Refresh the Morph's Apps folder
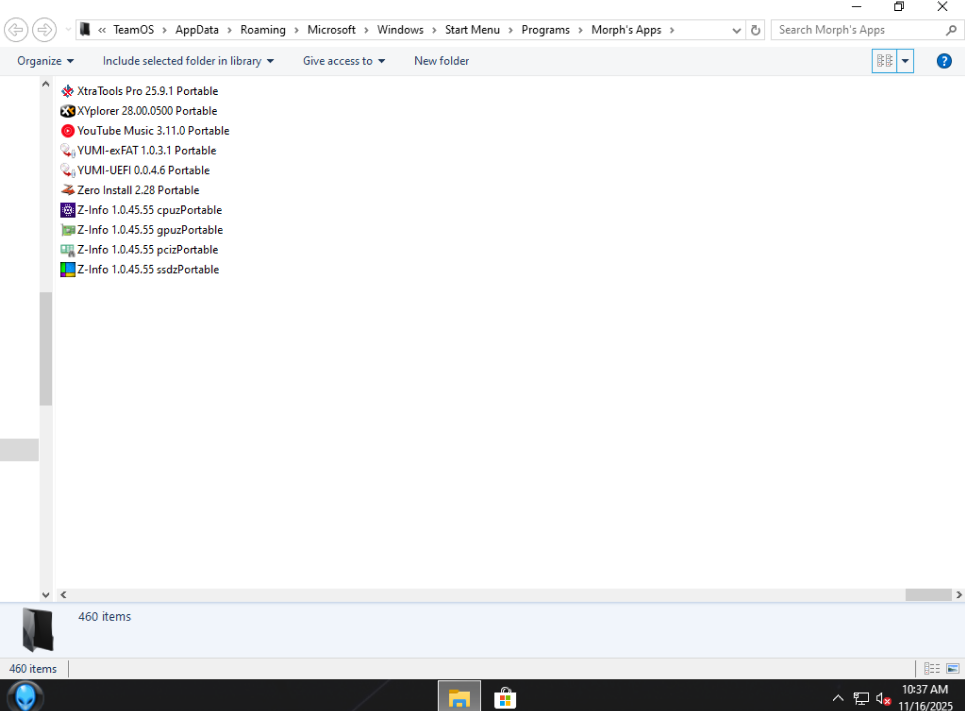Screen dimensions: 965x711 pyautogui.click(x=755, y=30)
